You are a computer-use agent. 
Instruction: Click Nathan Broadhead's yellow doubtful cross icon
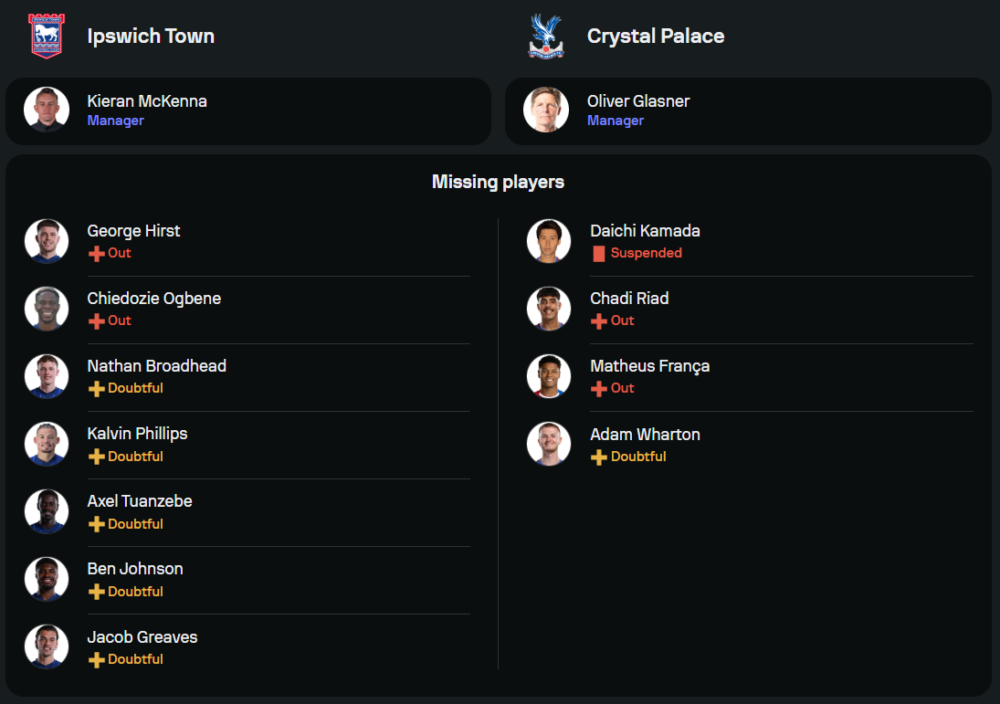coord(96,389)
